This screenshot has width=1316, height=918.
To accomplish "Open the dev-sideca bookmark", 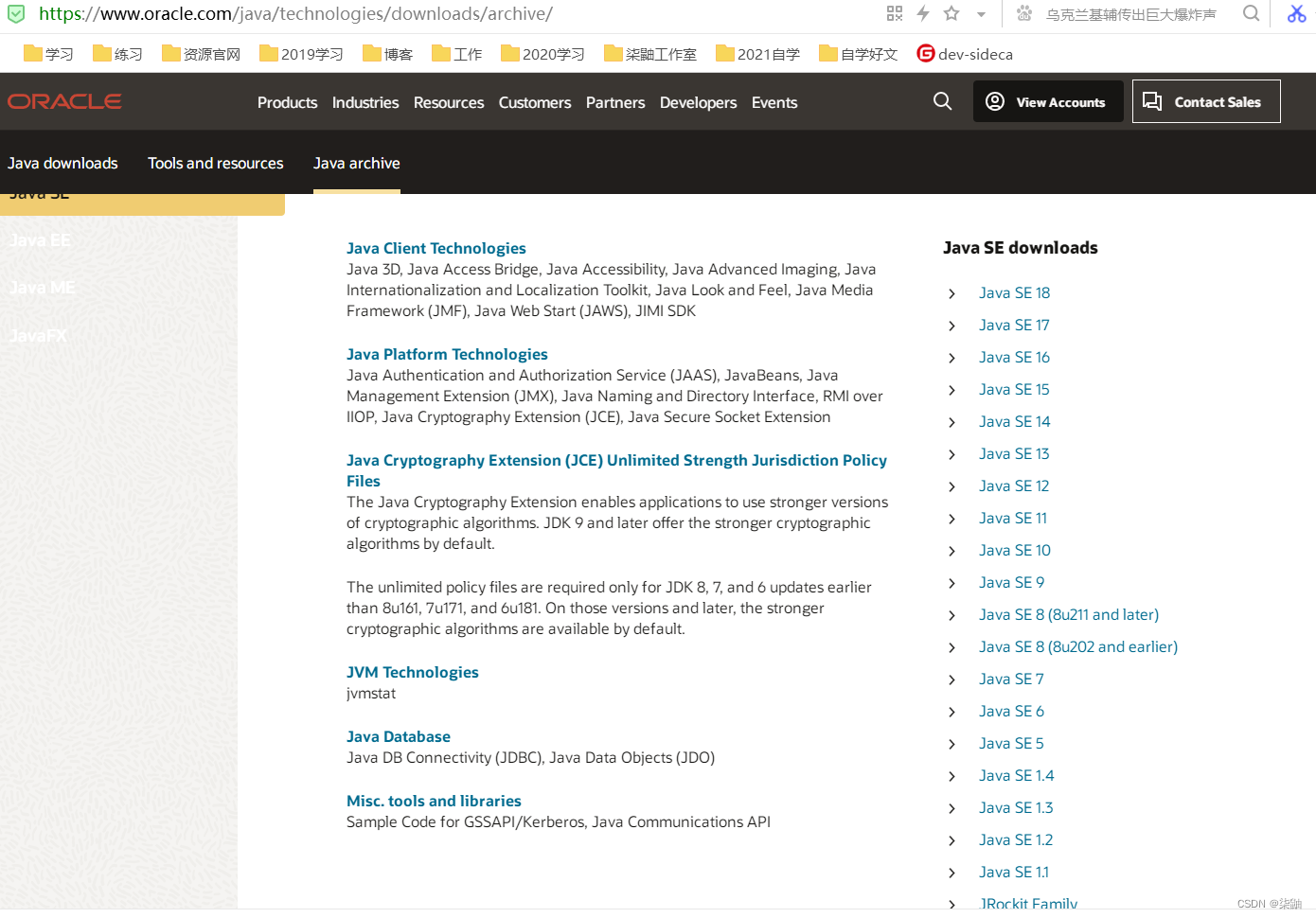I will (x=965, y=54).
